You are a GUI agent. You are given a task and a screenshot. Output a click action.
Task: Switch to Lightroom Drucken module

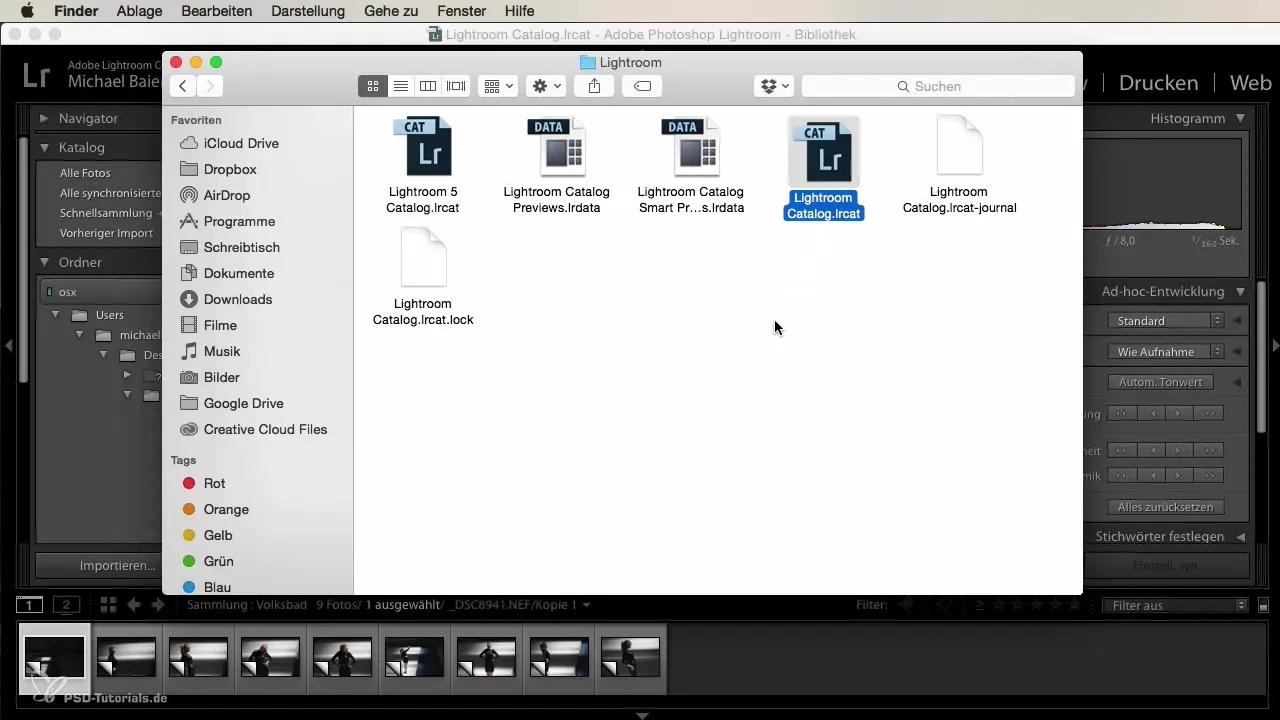[x=1158, y=83]
